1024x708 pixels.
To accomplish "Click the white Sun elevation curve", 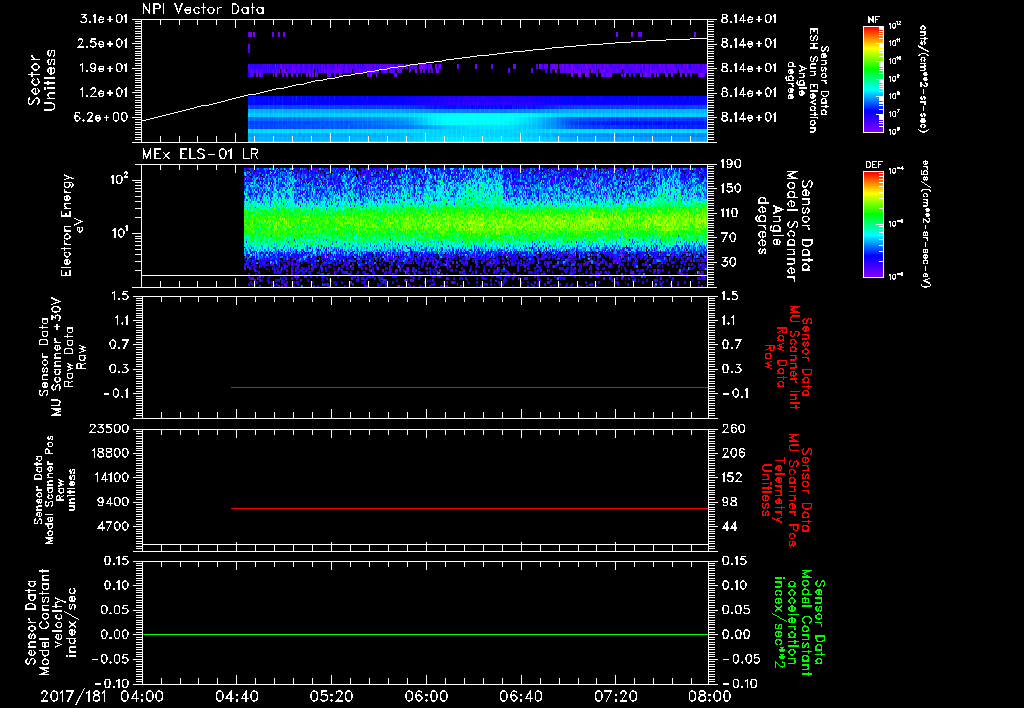I will click(x=425, y=64).
